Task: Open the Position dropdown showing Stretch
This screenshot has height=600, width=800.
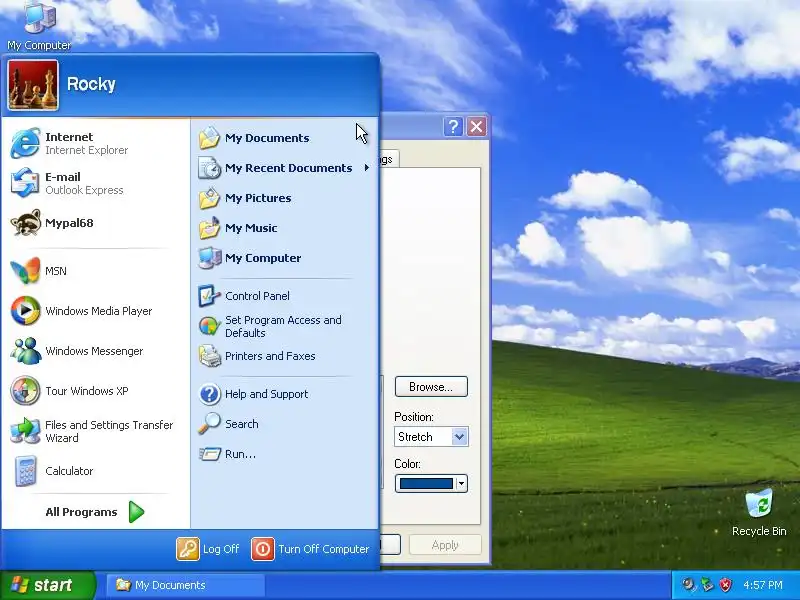Action: click(431, 437)
